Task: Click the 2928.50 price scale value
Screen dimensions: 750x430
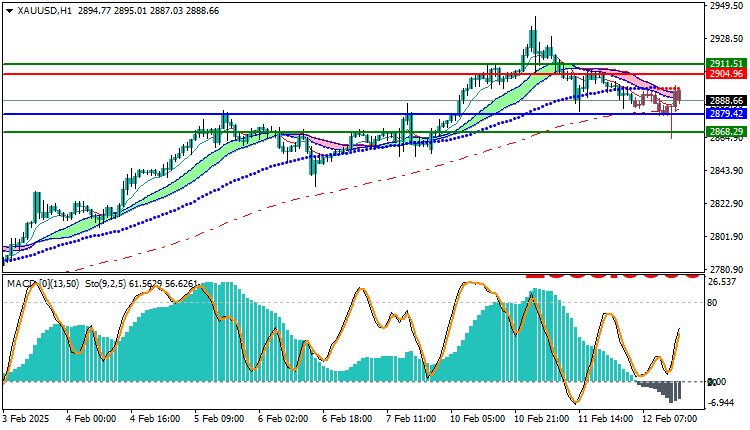Action: [x=726, y=39]
